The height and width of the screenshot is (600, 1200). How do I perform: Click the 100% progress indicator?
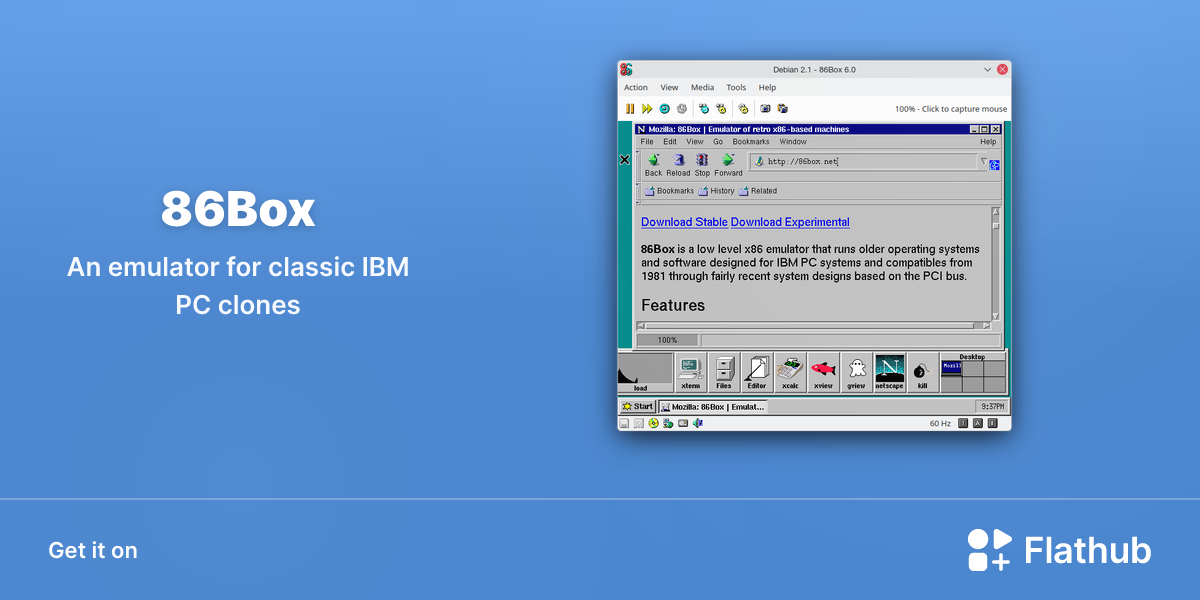click(x=667, y=340)
